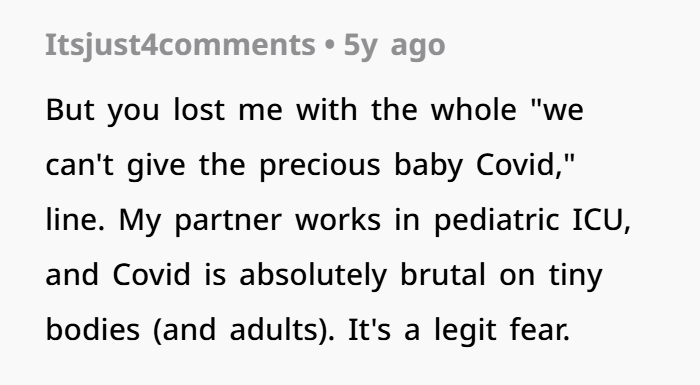Click the text "ICU," in the comment
Screen dimensions: 700x385
click(x=601, y=220)
